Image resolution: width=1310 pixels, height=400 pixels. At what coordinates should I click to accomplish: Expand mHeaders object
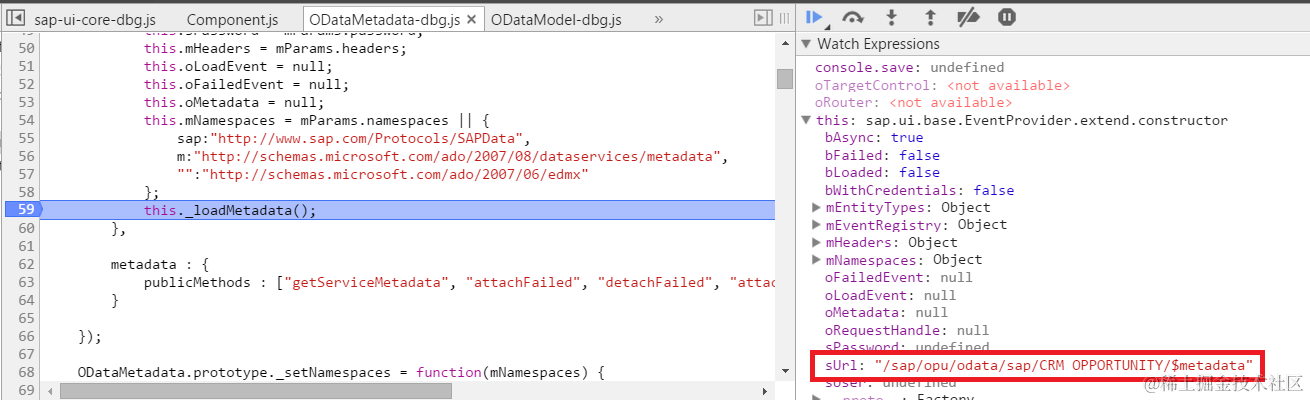click(x=819, y=242)
